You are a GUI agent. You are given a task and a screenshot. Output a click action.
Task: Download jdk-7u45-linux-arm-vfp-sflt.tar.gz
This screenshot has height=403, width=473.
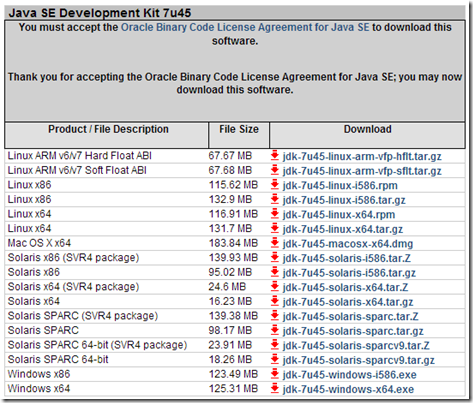point(362,171)
